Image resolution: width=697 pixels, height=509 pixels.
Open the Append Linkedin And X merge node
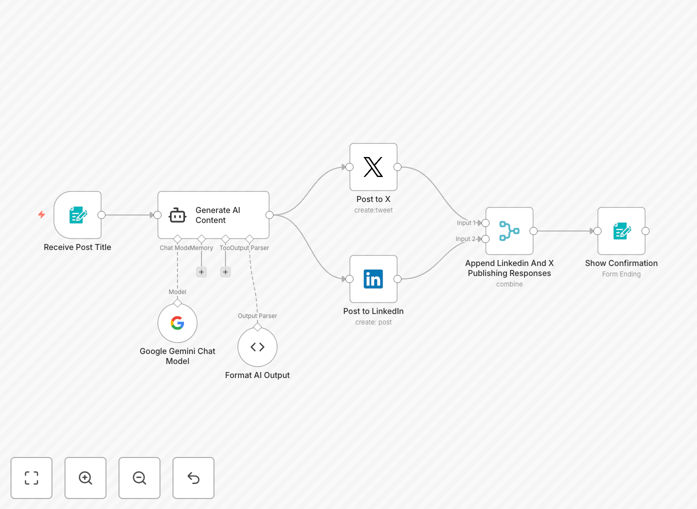509,231
